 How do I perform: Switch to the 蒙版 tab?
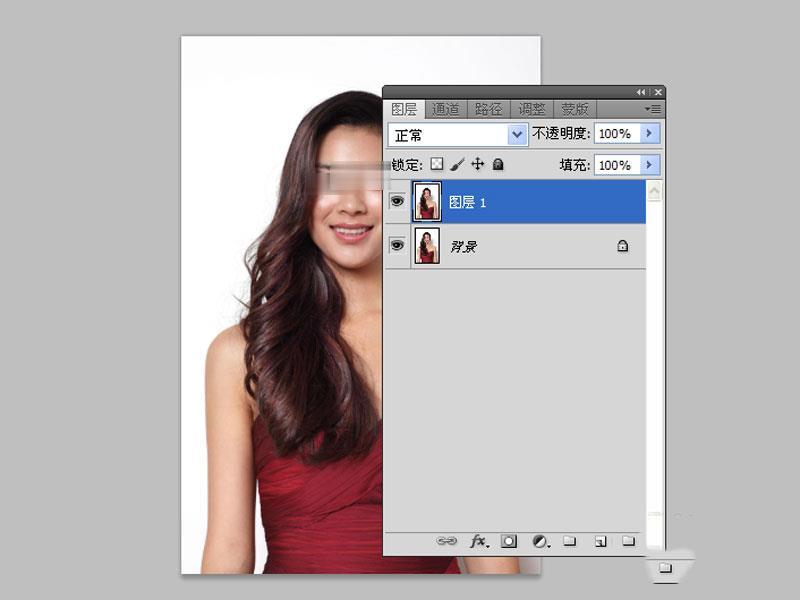574,109
